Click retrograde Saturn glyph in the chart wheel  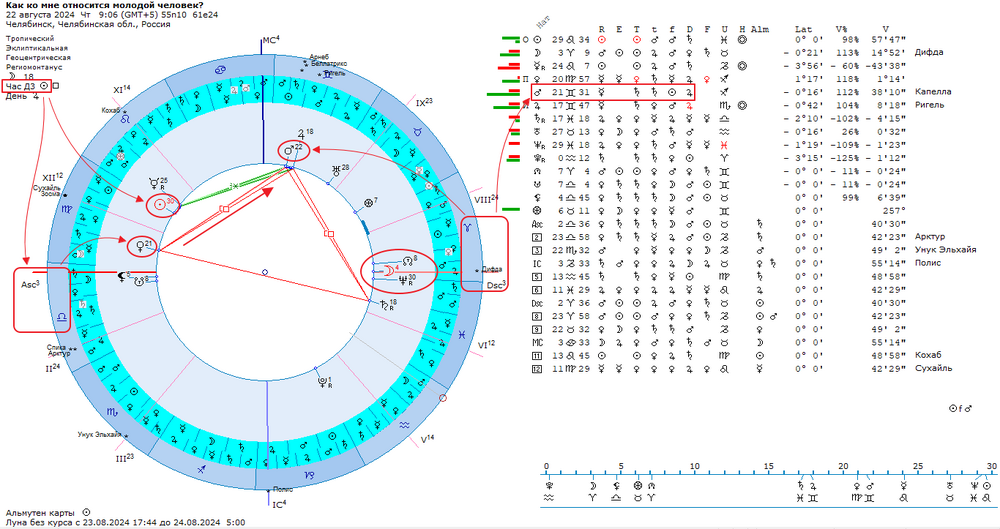(x=384, y=304)
